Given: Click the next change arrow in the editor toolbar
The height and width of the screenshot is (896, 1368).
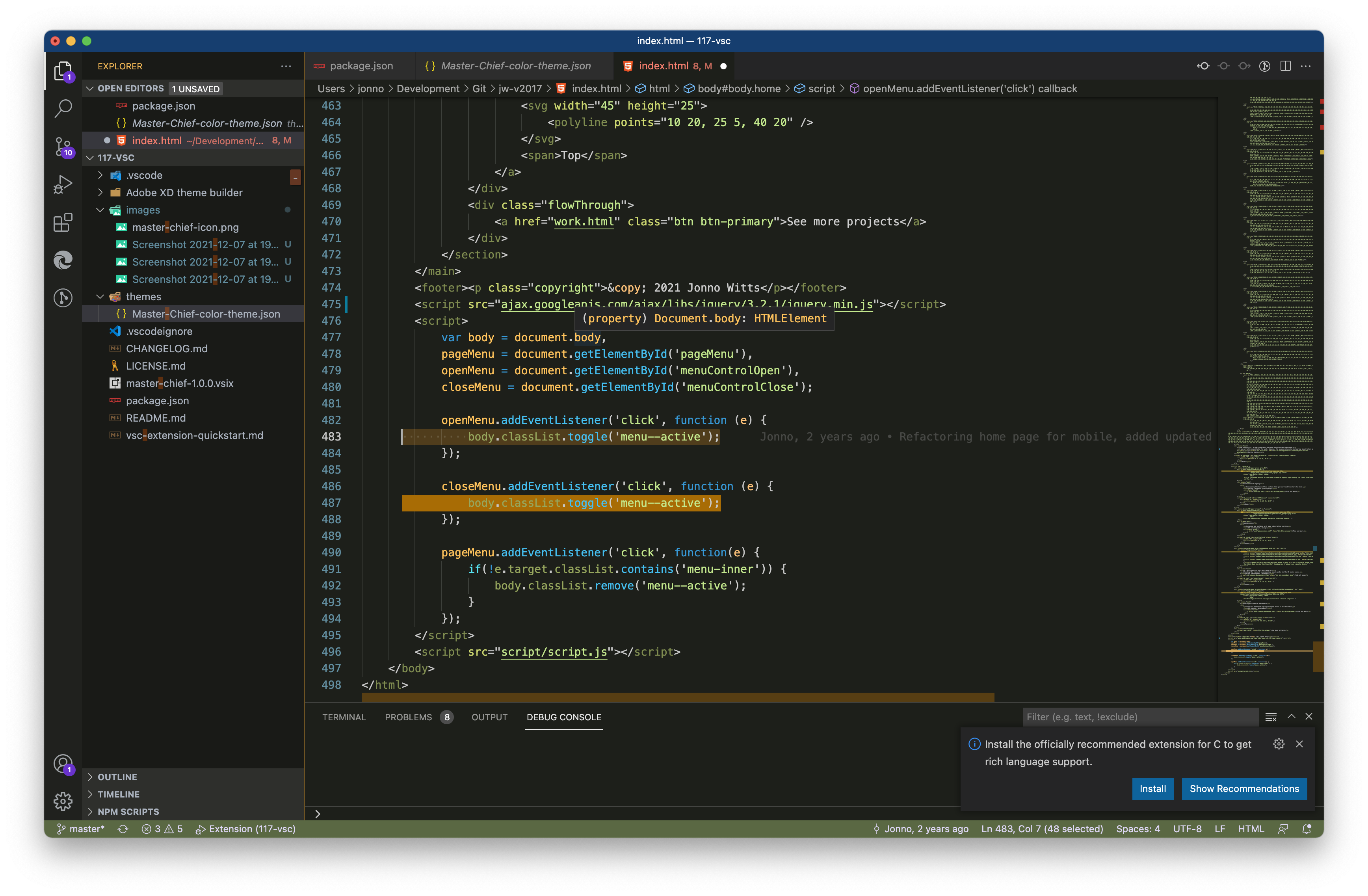Looking at the screenshot, I should pyautogui.click(x=1244, y=65).
